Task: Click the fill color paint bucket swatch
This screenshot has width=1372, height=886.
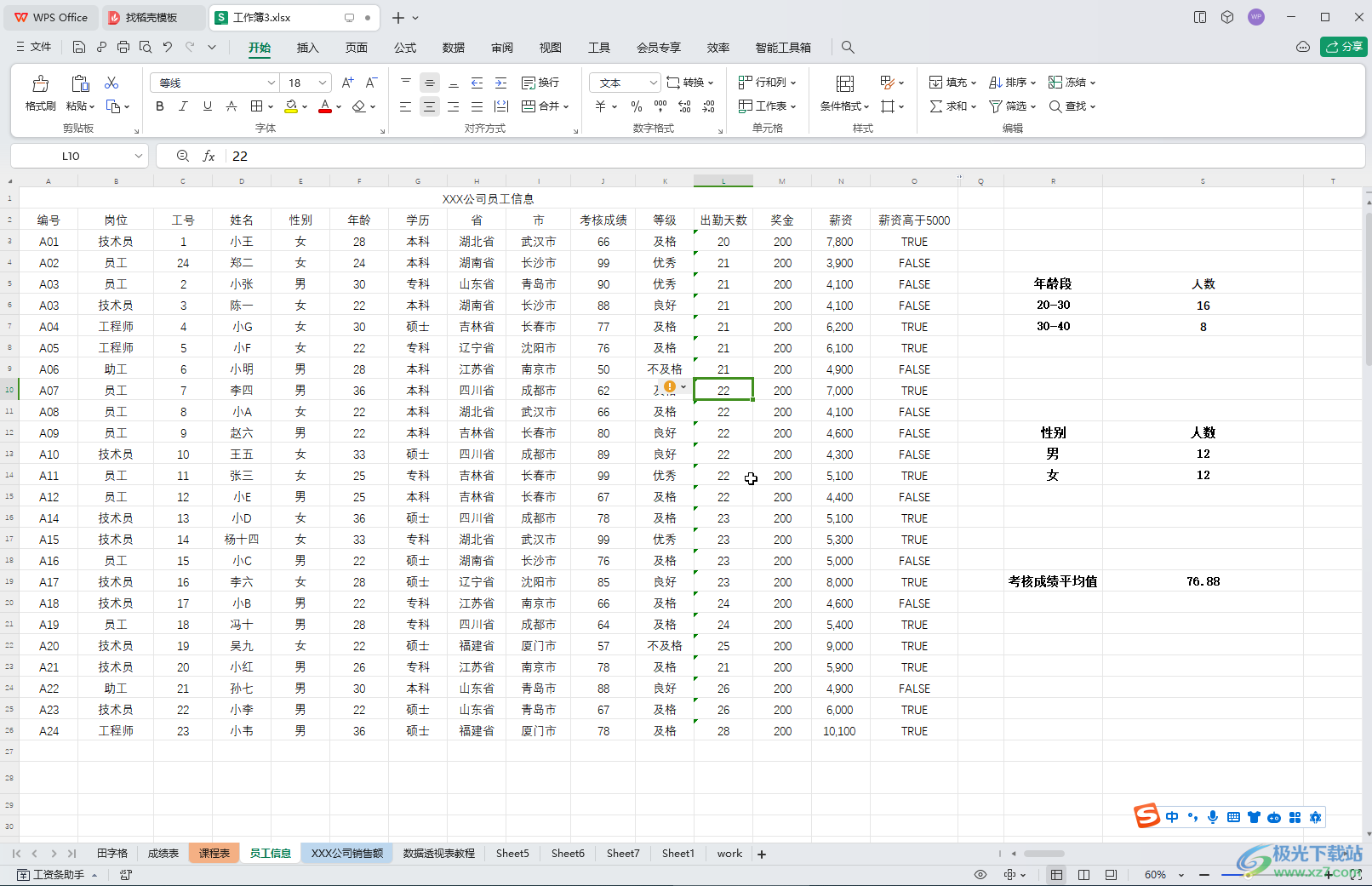Action: pyautogui.click(x=291, y=106)
